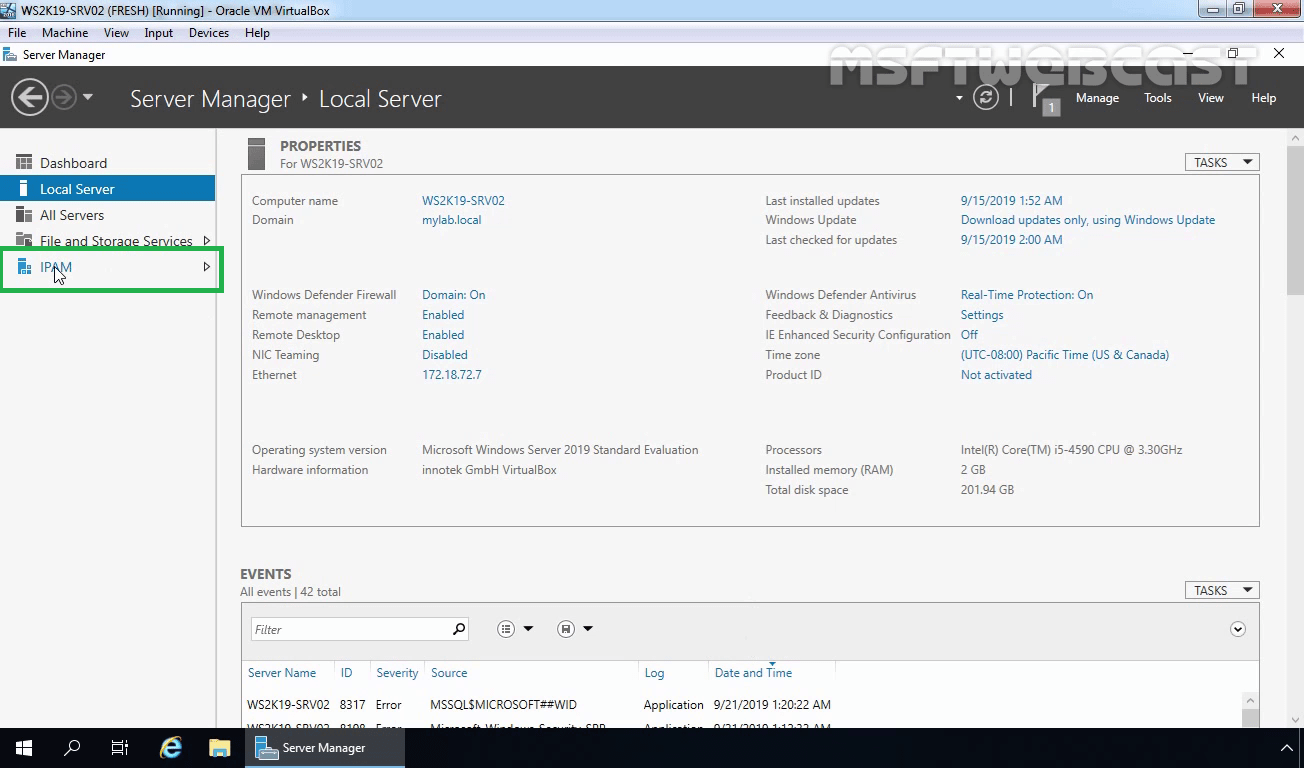This screenshot has width=1304, height=768.
Task: Click the filter search magnifier icon
Action: coord(458,629)
